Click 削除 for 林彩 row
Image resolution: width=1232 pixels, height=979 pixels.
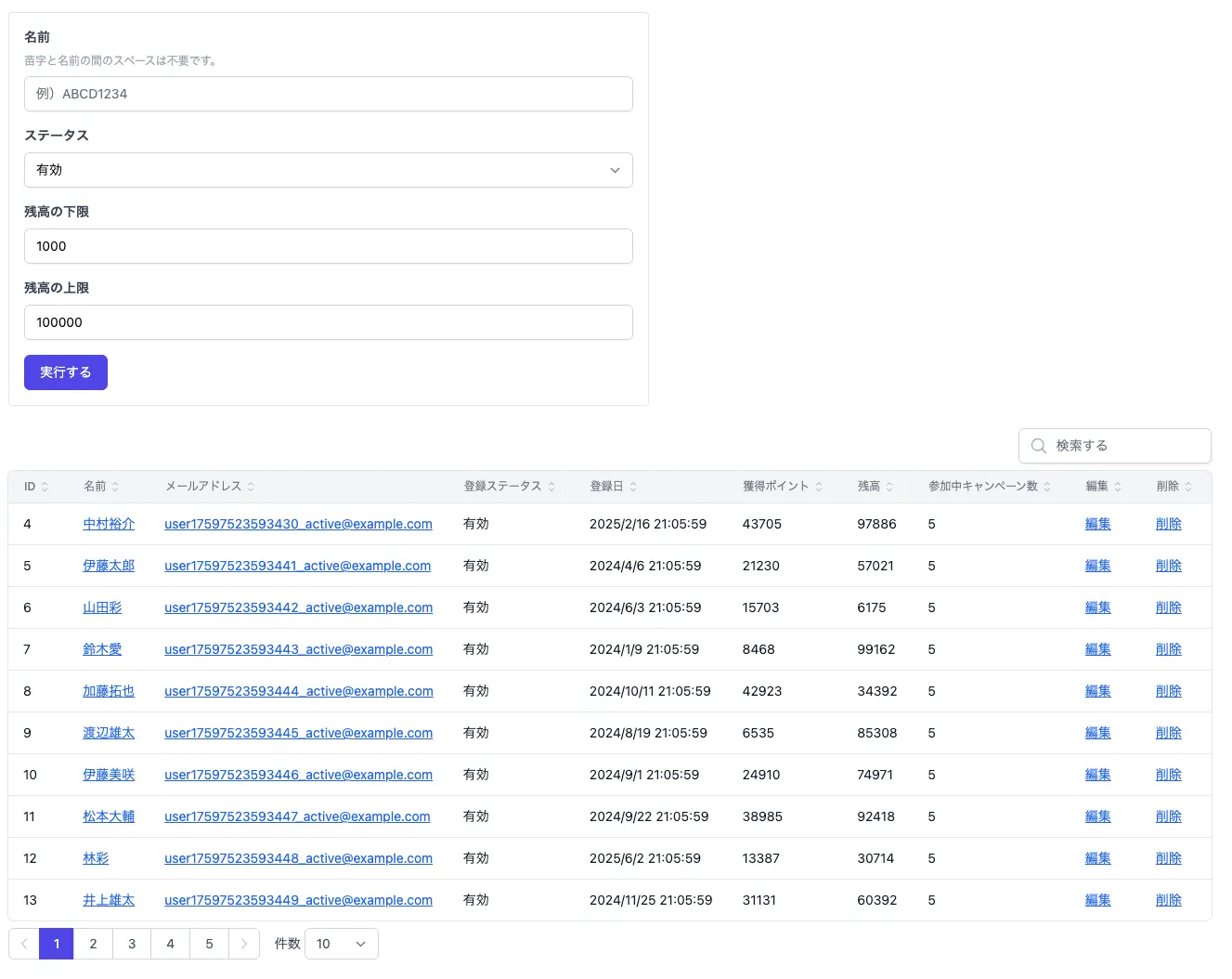tap(1169, 858)
